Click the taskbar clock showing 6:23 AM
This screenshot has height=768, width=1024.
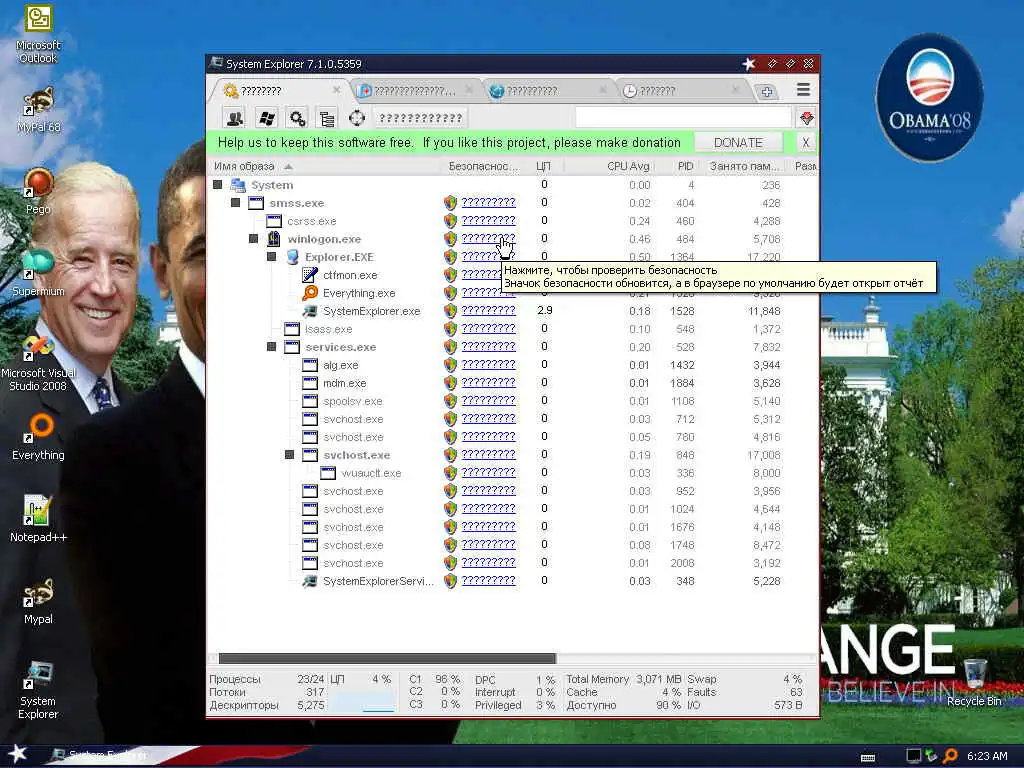click(x=987, y=756)
